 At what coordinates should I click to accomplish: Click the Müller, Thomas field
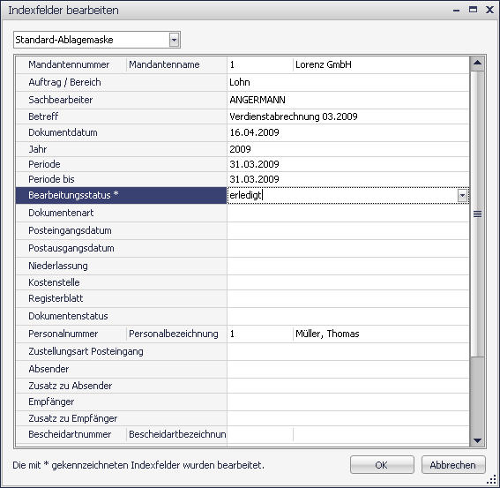[x=381, y=334]
